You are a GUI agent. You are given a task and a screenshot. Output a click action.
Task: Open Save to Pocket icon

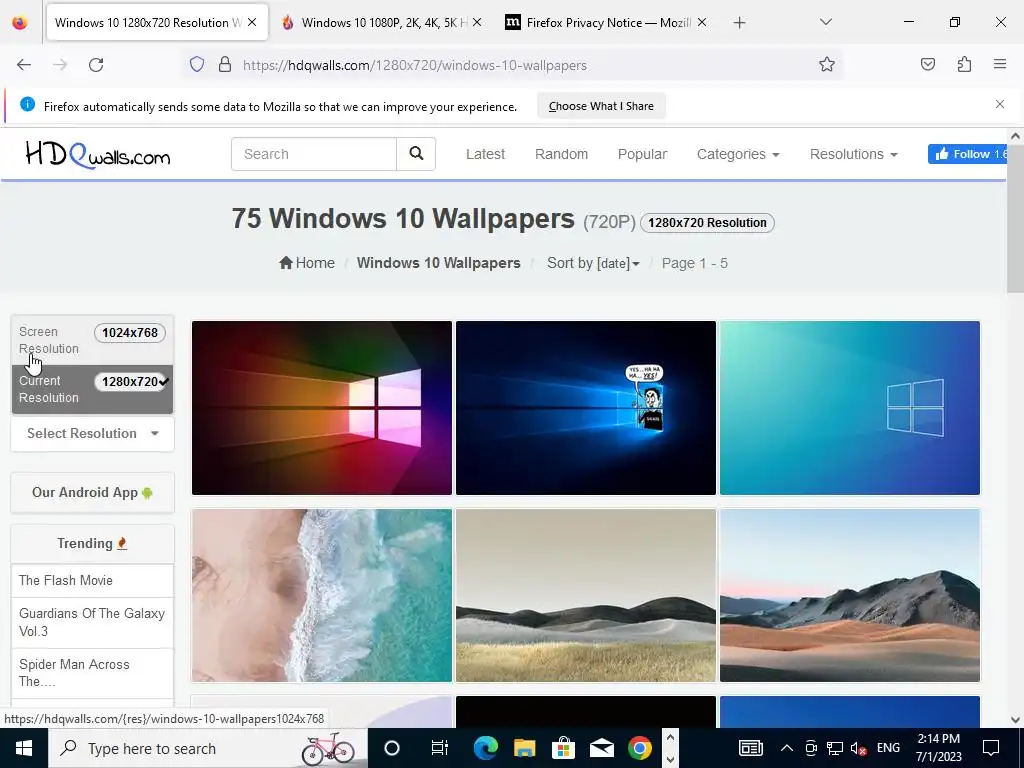[928, 65]
